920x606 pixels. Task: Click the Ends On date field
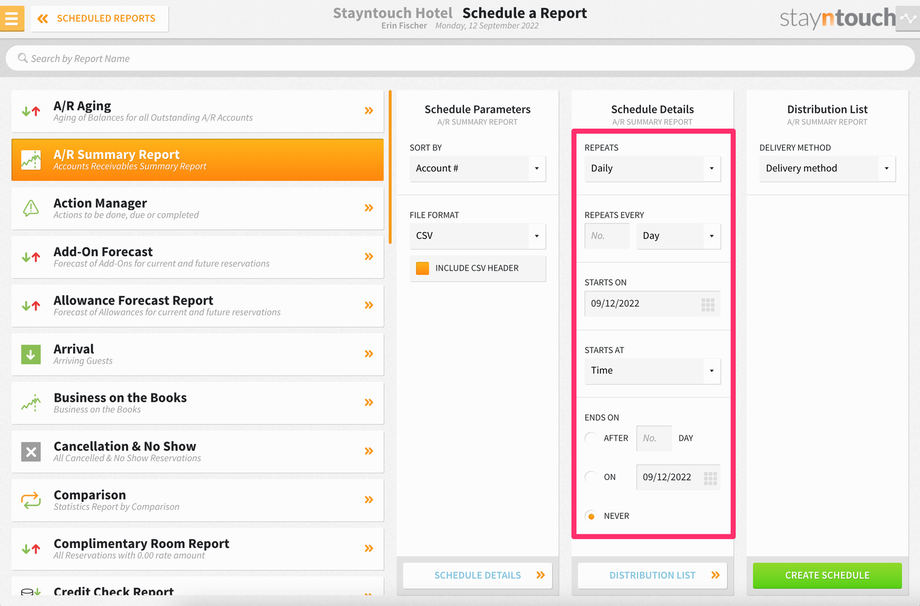point(678,478)
